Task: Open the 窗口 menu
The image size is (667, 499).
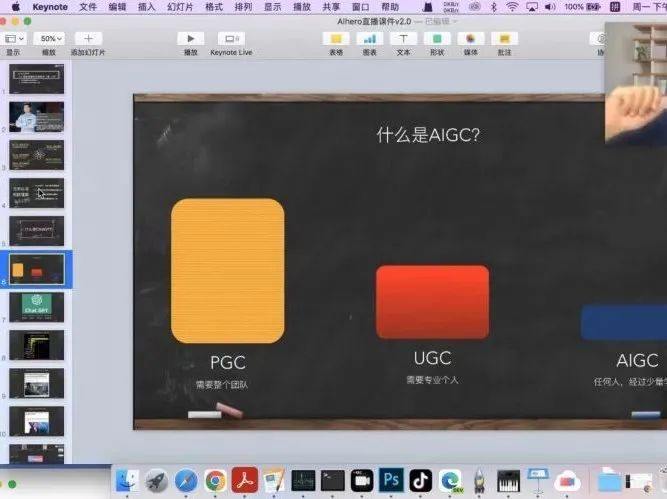Action: pos(361,7)
